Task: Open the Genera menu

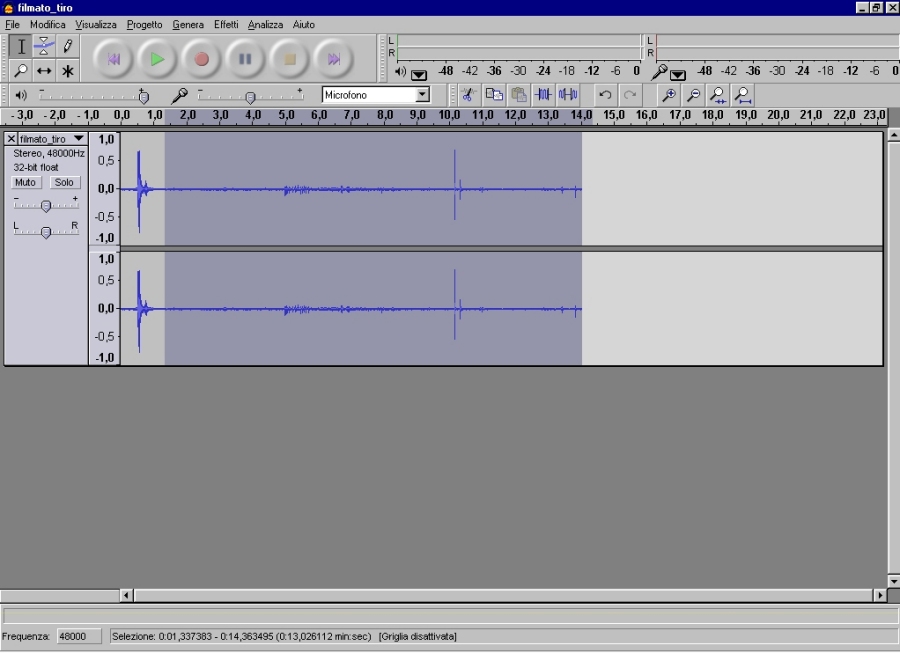Action: coord(188,25)
